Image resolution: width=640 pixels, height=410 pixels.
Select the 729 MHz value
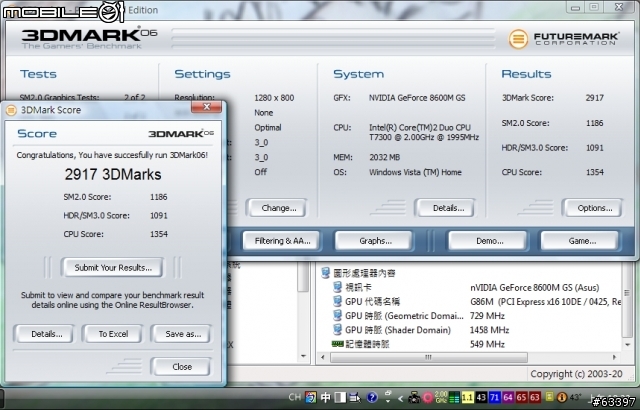tap(487, 316)
